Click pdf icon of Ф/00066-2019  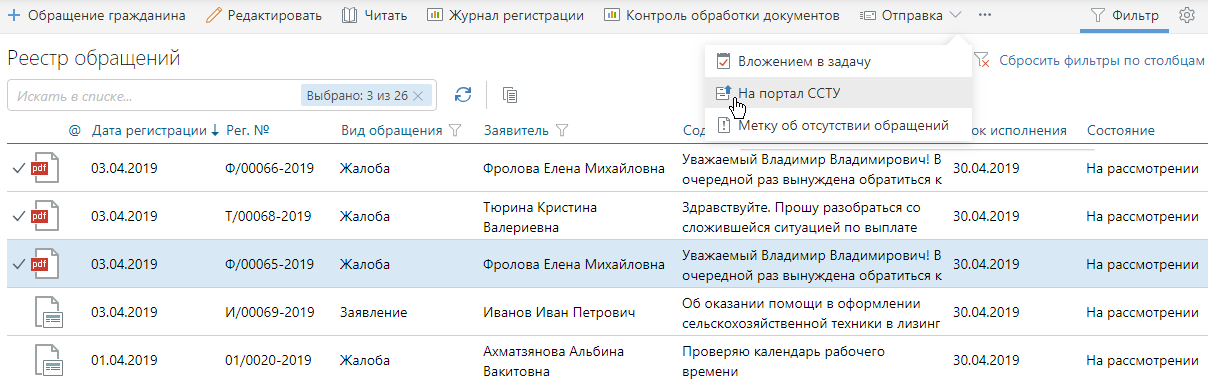46,168
